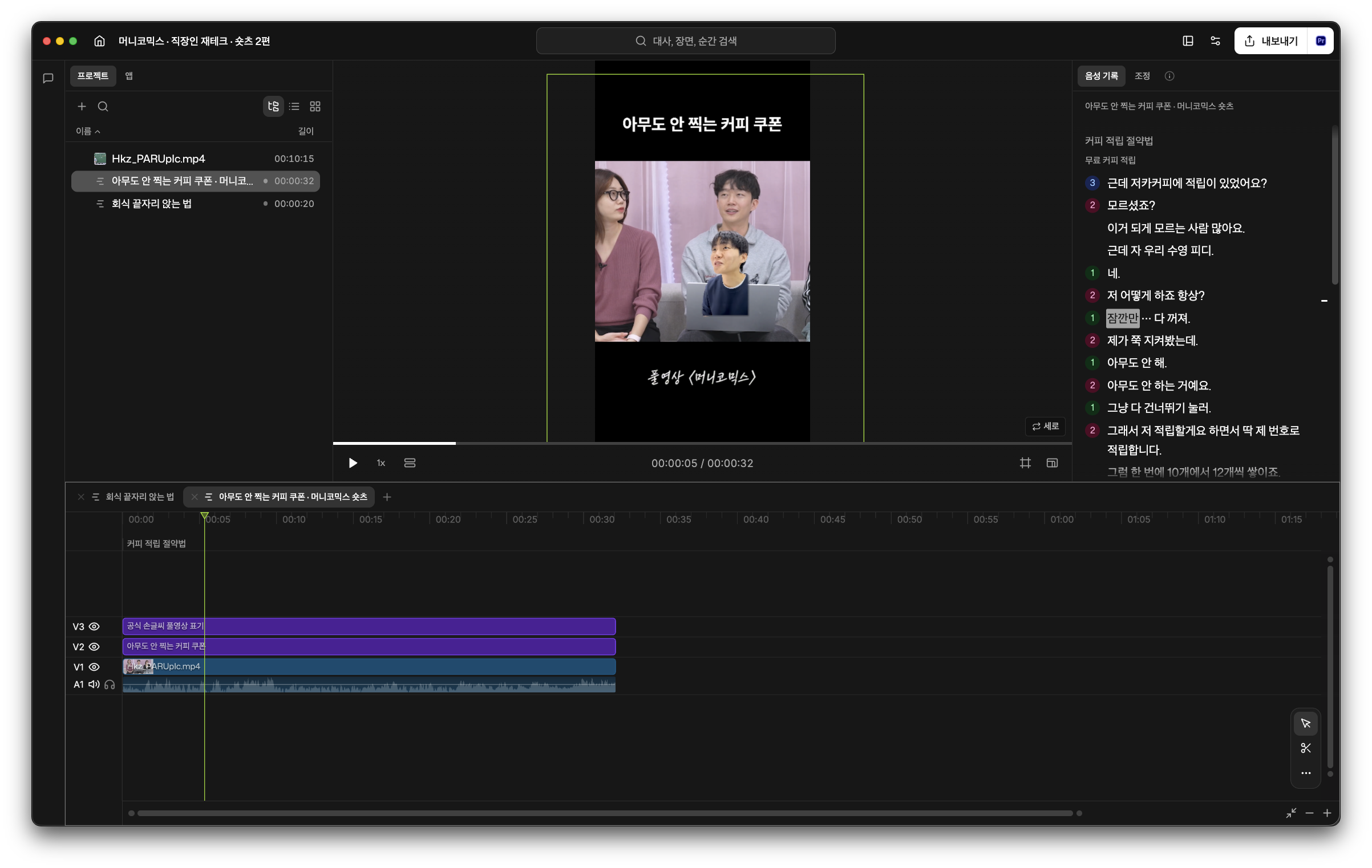Screen dimensions: 1372x868
Task: Click timeline horizontal scrollbar
Action: coord(605,813)
